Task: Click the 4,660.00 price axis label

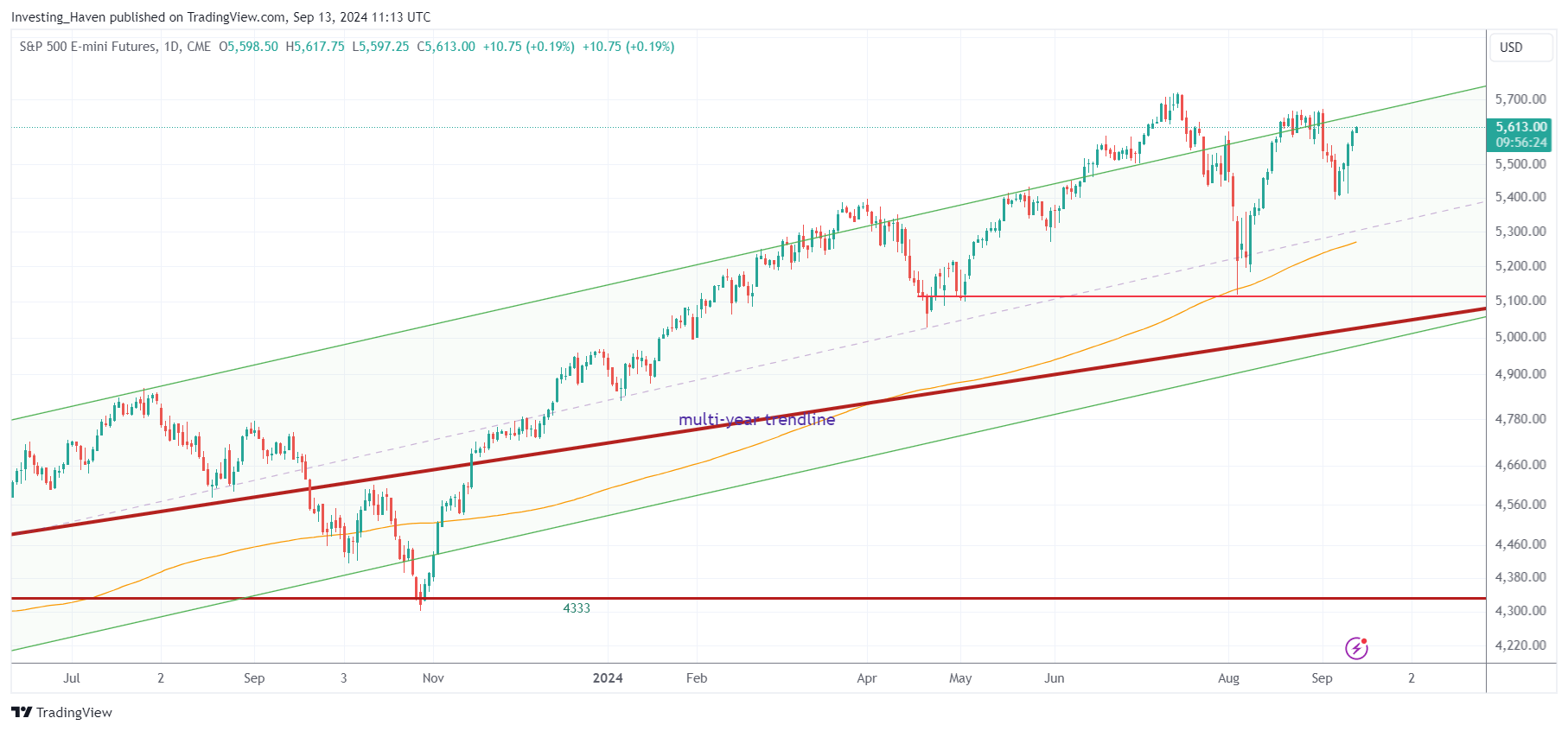Action: pyautogui.click(x=1520, y=465)
